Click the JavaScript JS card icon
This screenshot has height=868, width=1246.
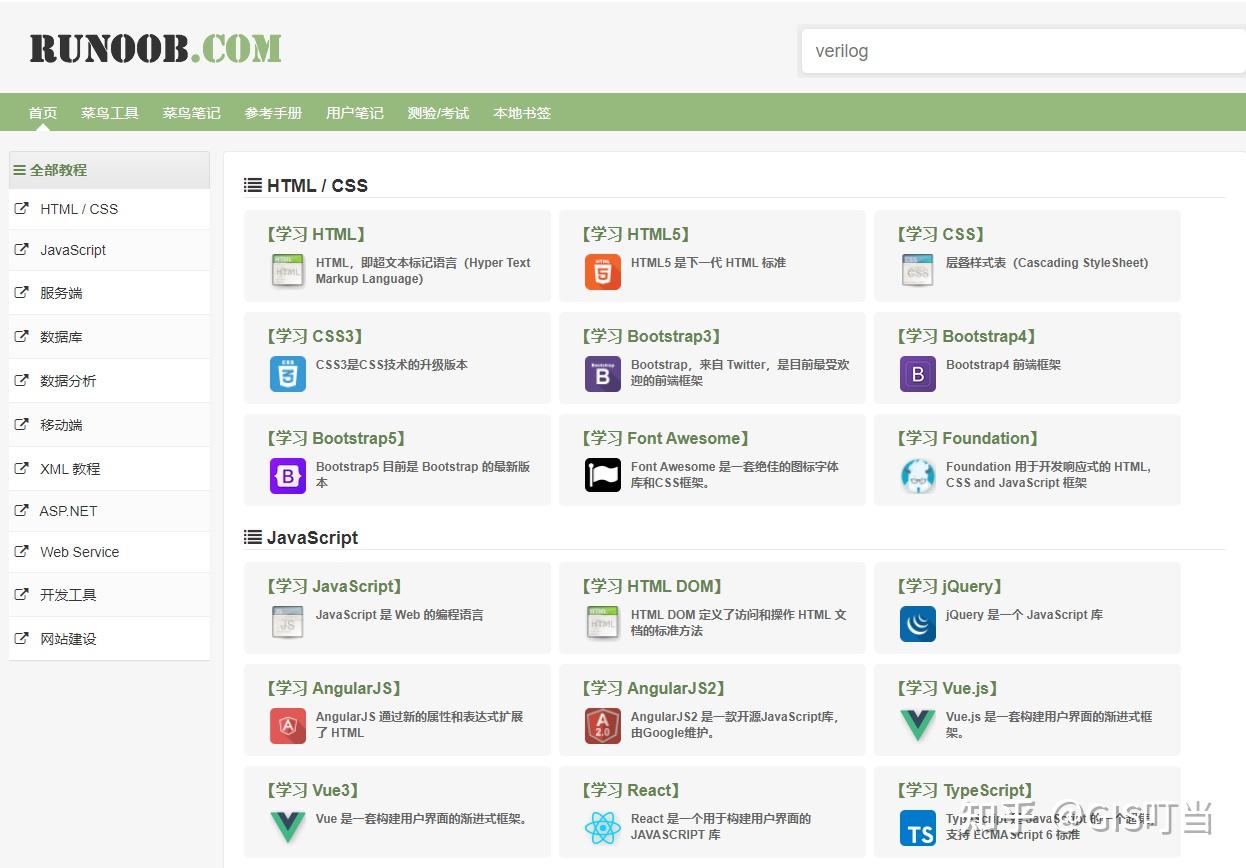pyautogui.click(x=288, y=623)
